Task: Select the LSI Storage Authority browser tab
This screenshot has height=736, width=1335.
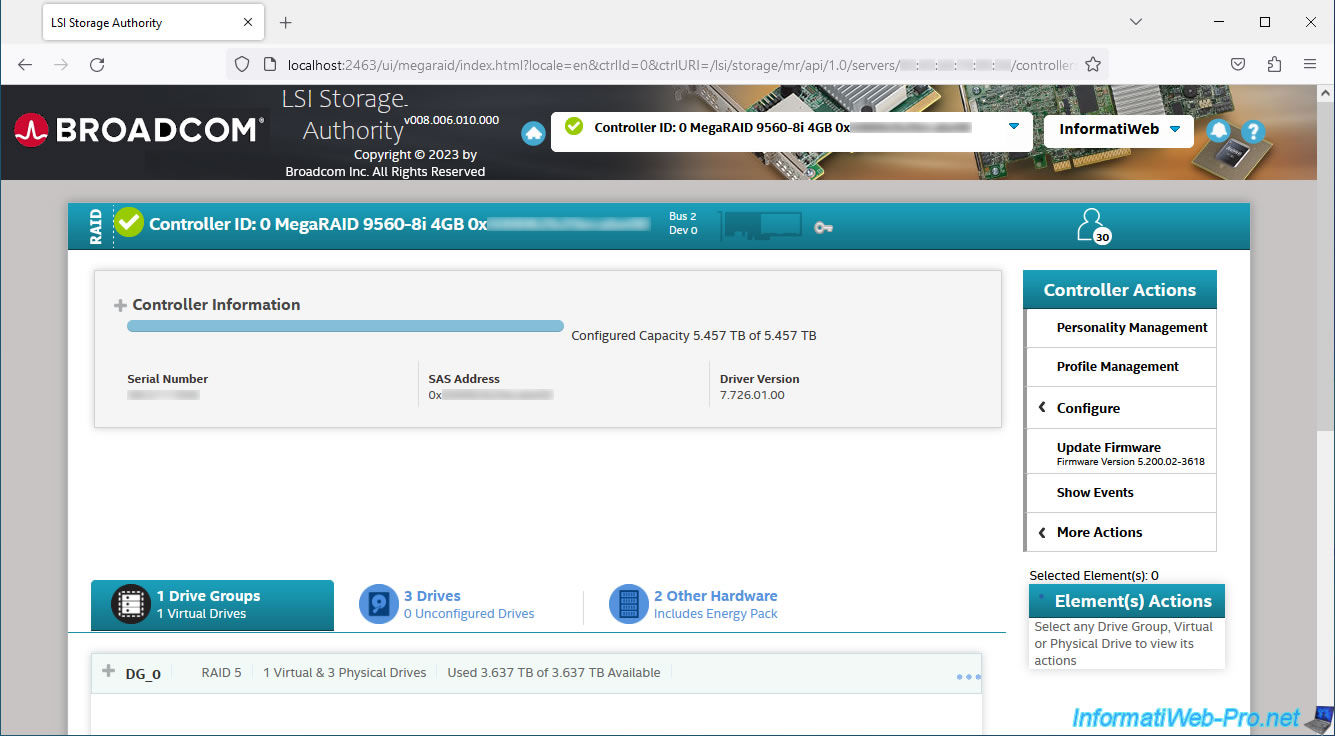Action: pyautogui.click(x=152, y=22)
